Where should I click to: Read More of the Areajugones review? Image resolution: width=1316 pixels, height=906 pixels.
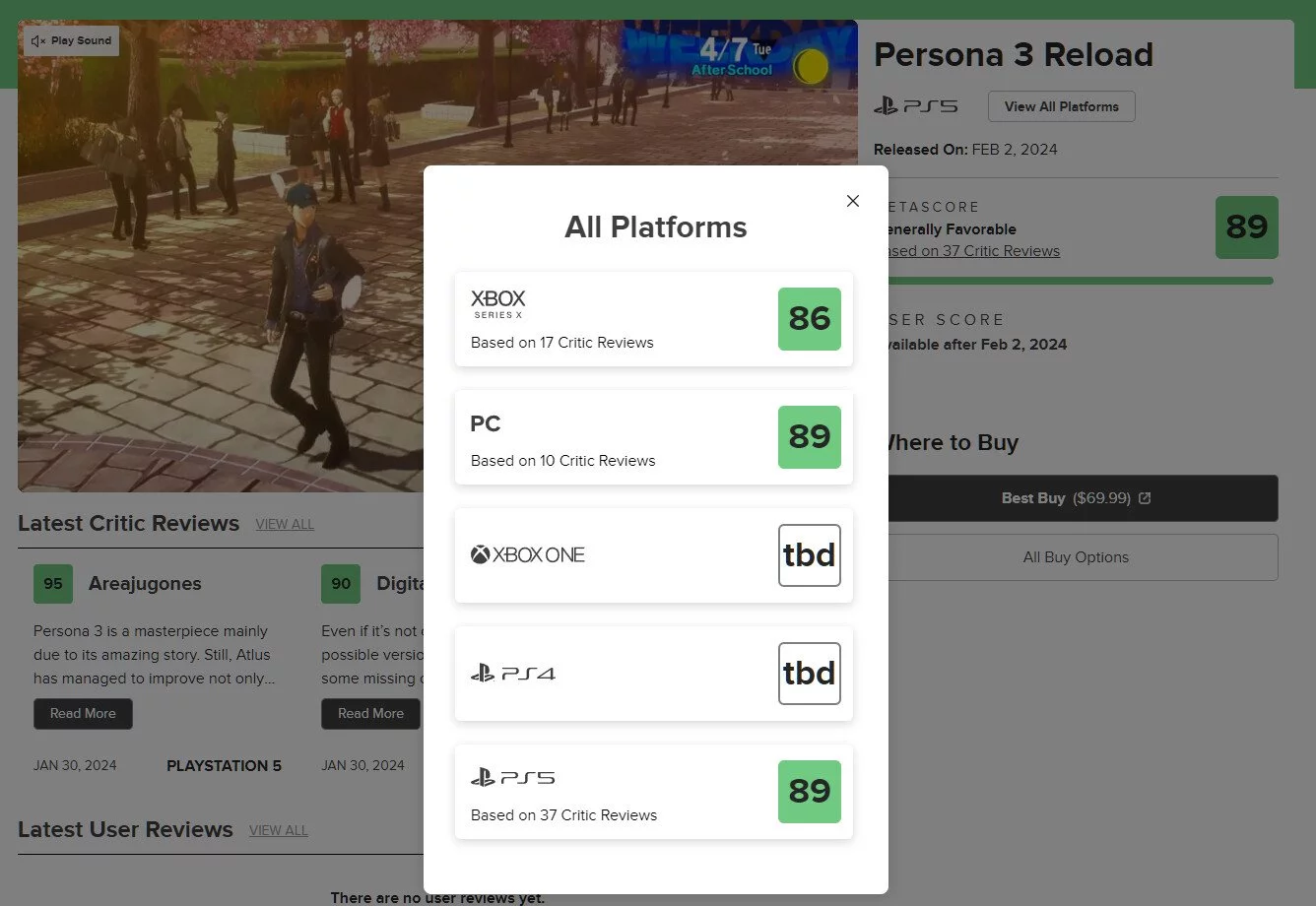click(83, 714)
